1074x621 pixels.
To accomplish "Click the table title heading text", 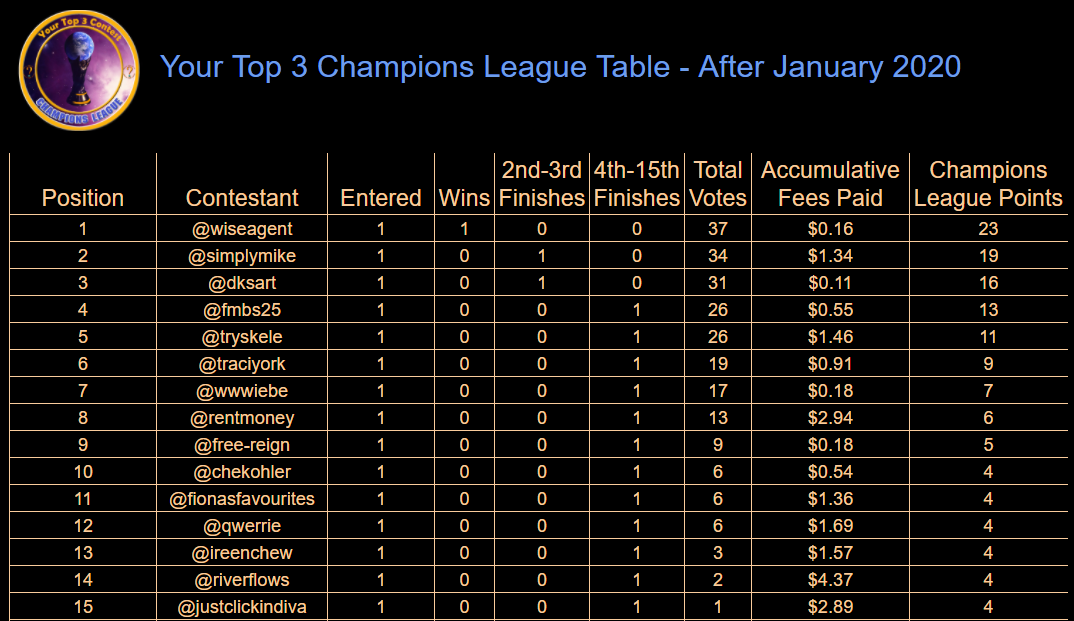I will coord(560,67).
